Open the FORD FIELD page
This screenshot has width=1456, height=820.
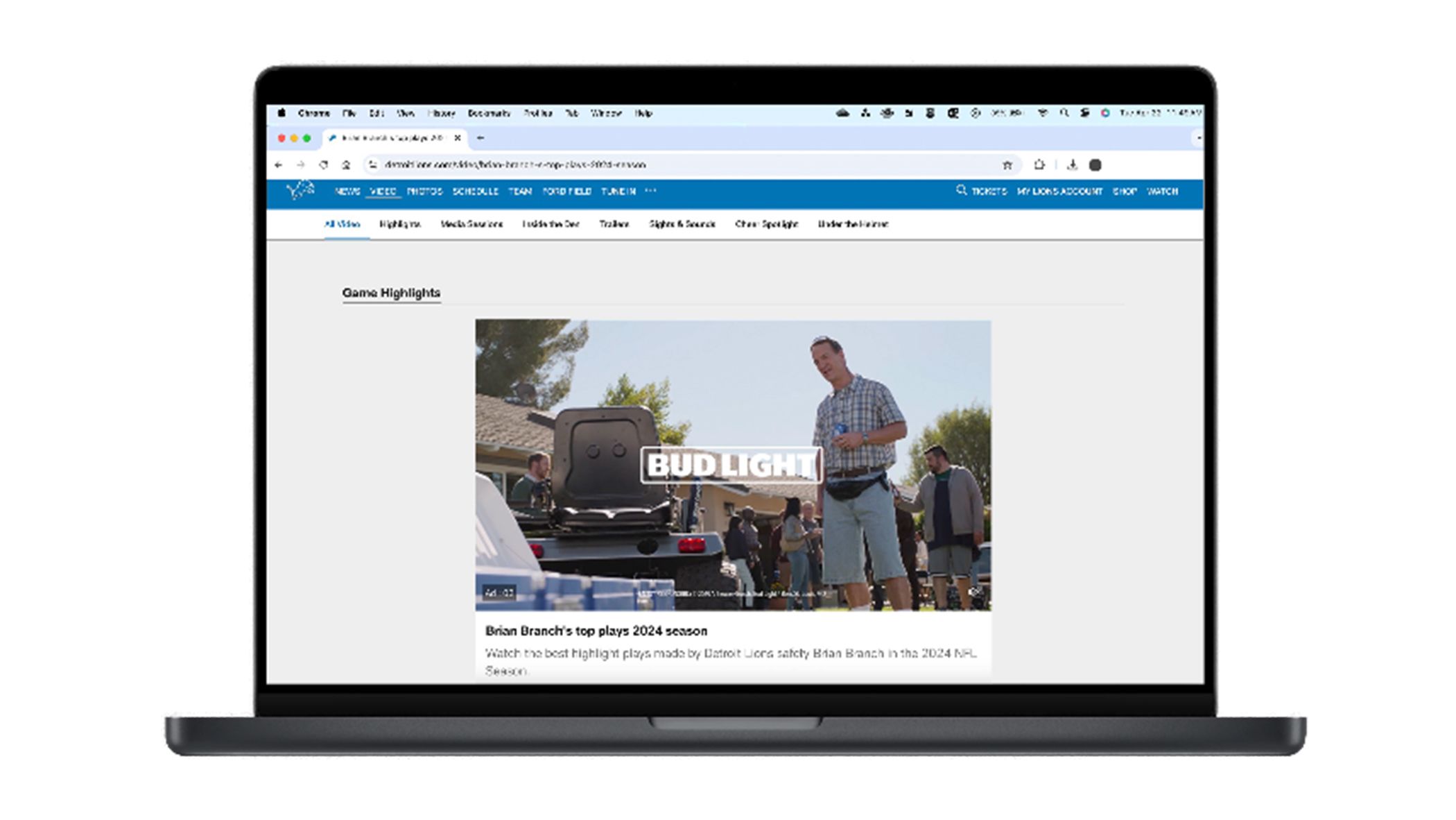pyautogui.click(x=566, y=191)
